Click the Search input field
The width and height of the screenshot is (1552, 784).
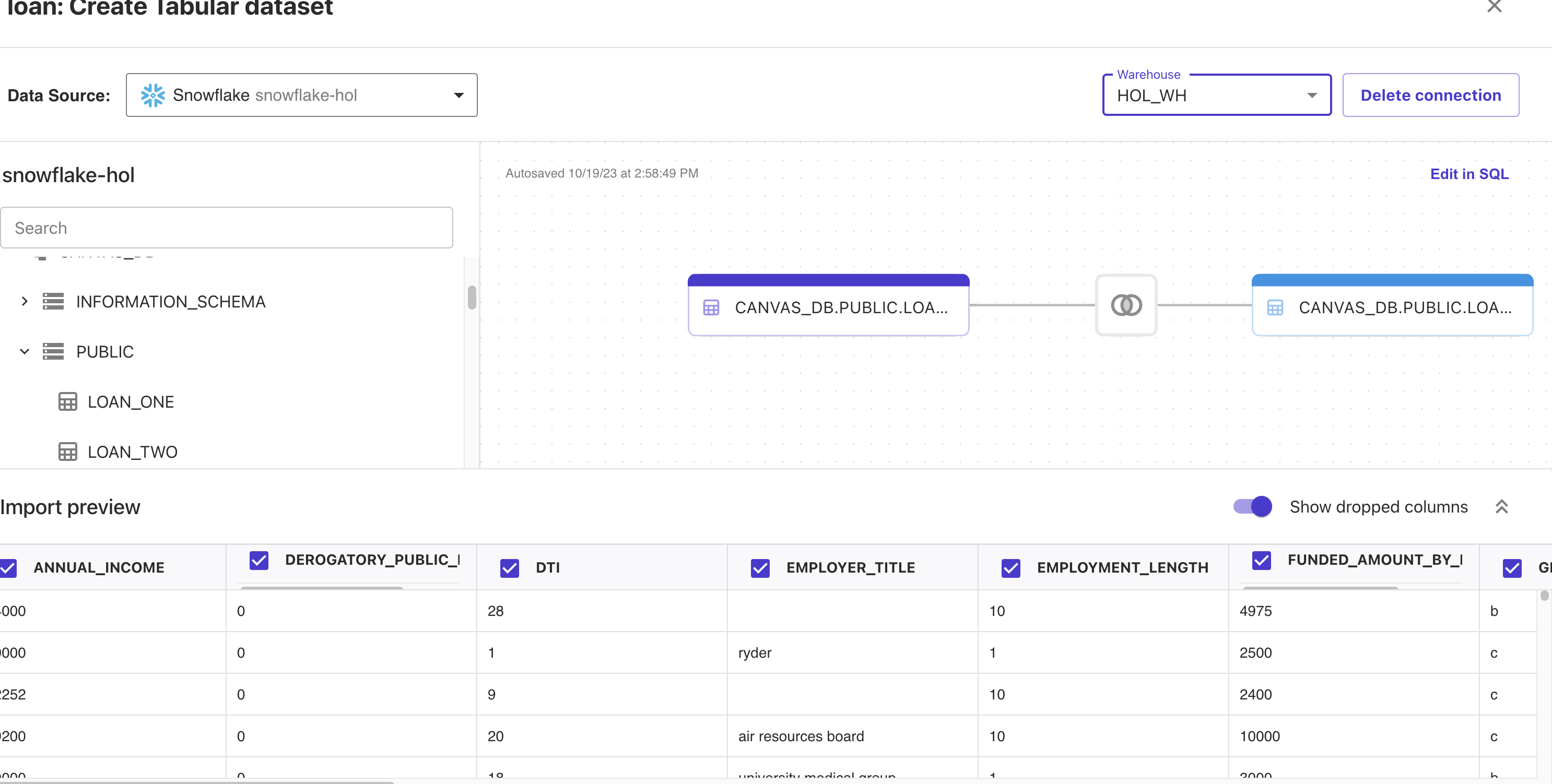[227, 228]
